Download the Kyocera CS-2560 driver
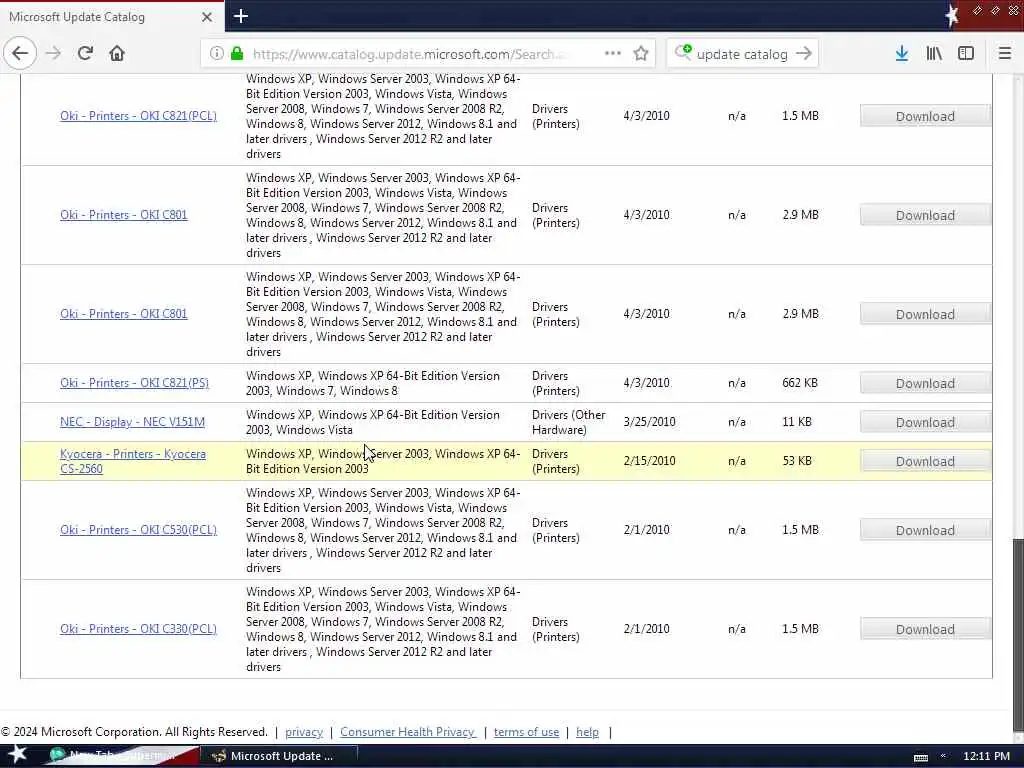The height and width of the screenshot is (768, 1024). [x=925, y=461]
